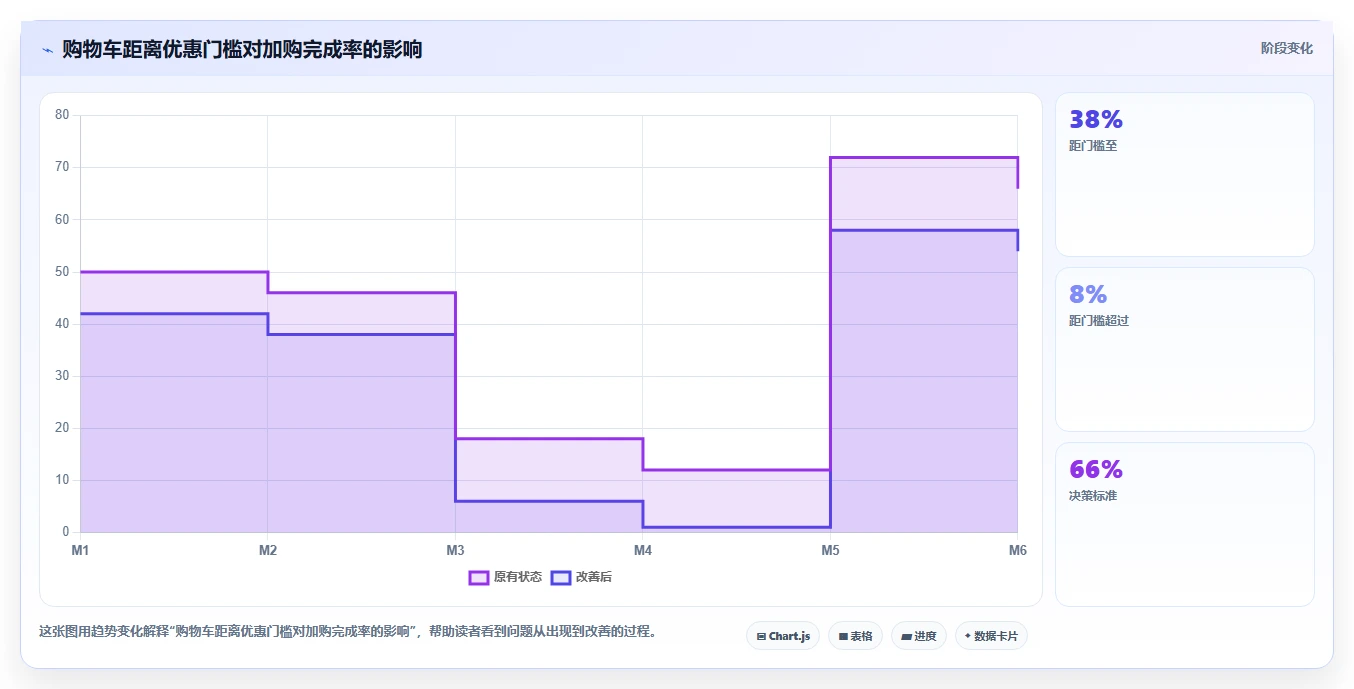Select the 表格 tag pill

click(855, 636)
